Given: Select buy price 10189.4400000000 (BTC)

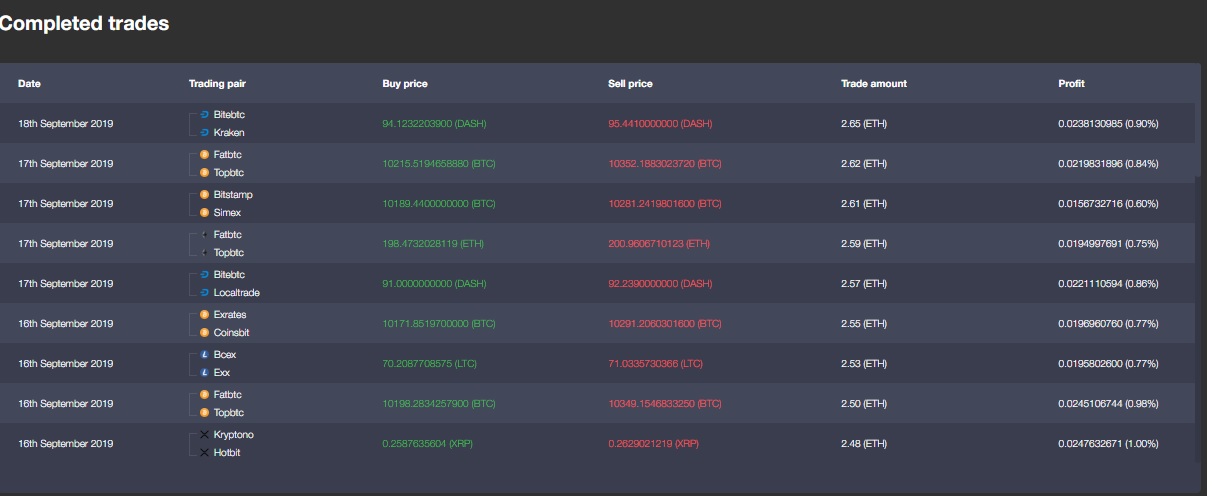Looking at the screenshot, I should click(439, 204).
